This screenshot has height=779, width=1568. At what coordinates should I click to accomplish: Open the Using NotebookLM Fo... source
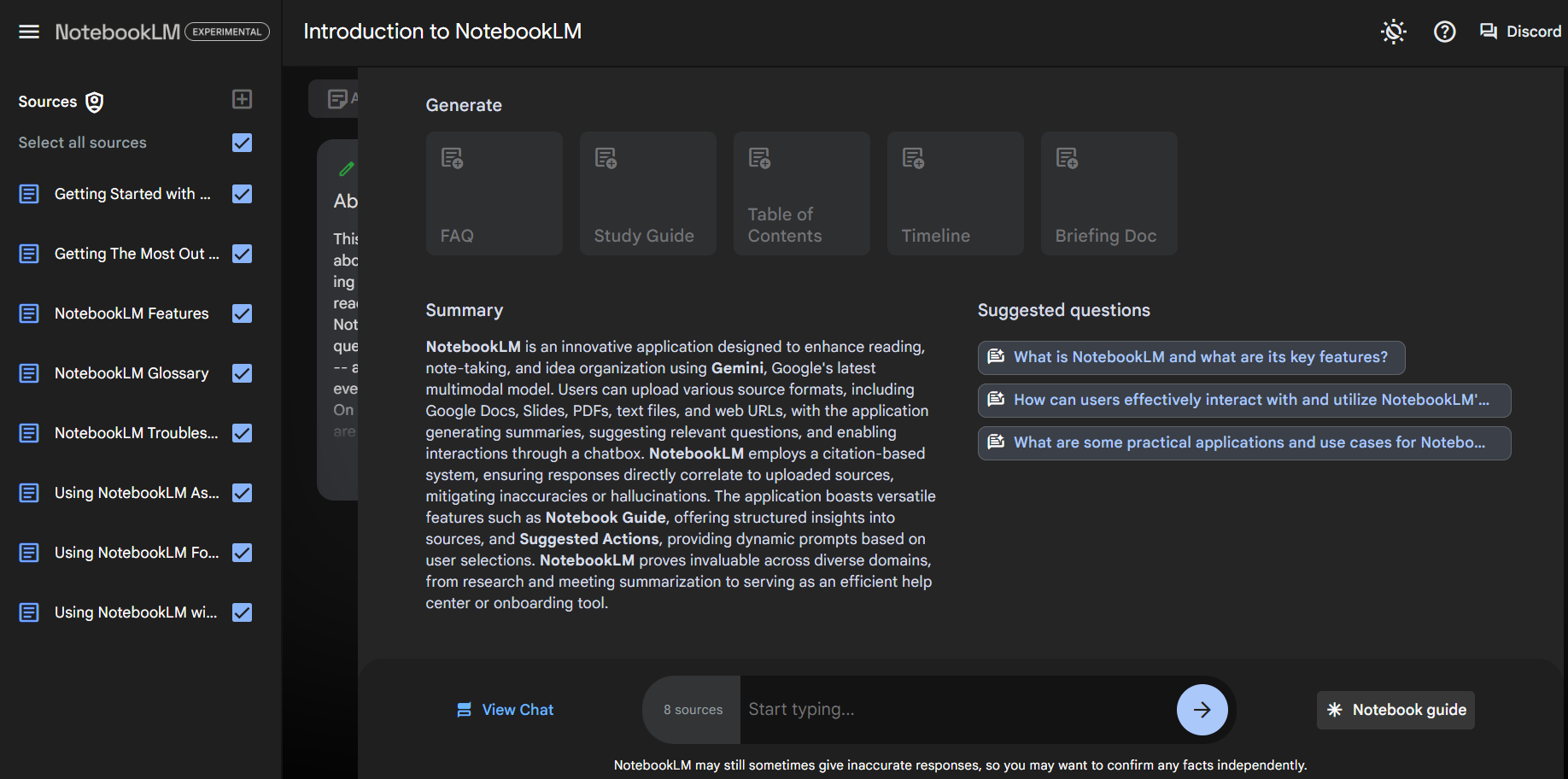[x=137, y=553]
